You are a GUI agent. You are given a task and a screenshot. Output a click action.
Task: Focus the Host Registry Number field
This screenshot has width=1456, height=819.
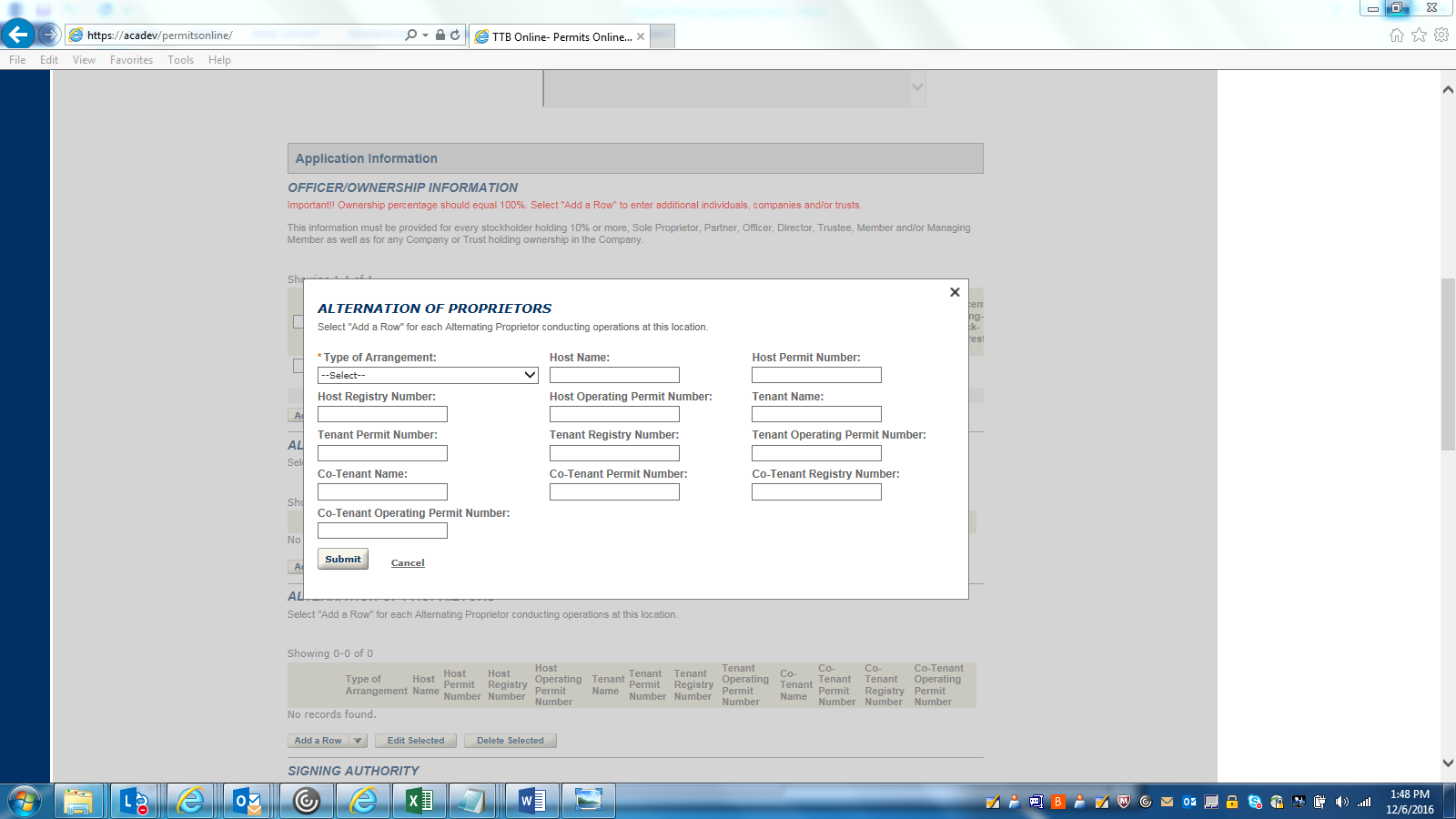tap(382, 414)
